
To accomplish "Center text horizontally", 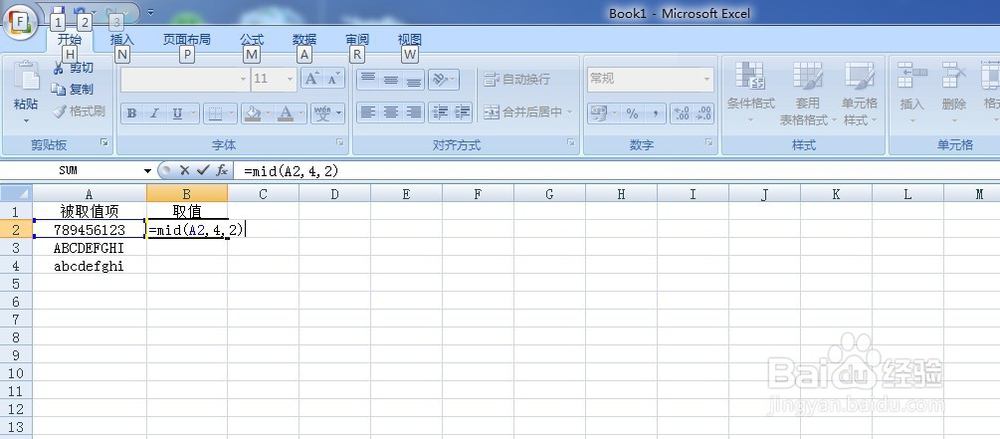I will point(390,112).
